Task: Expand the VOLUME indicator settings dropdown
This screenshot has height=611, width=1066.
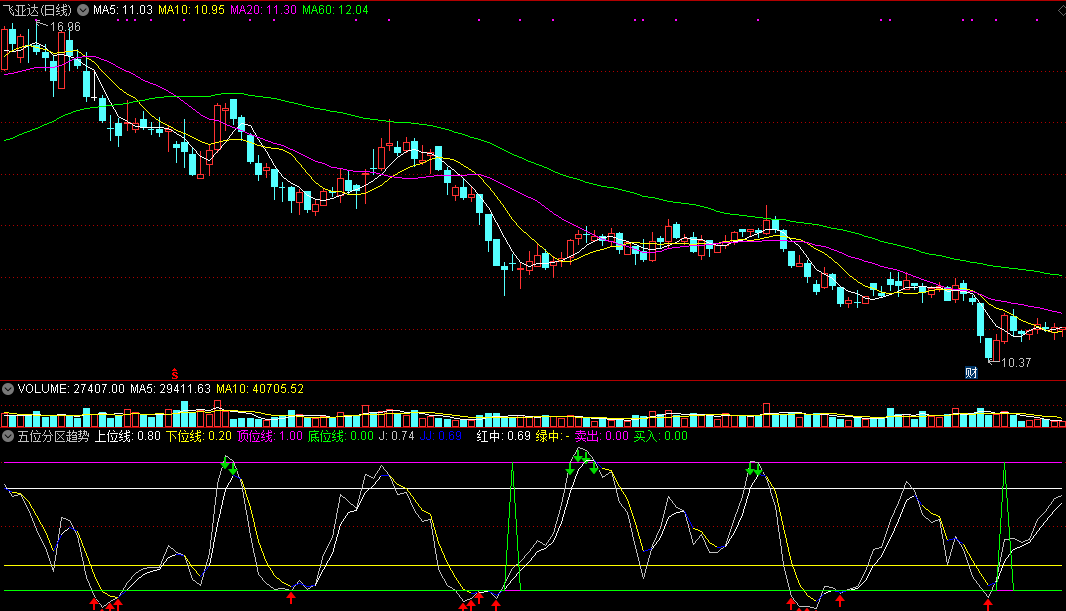Action: (x=8, y=389)
